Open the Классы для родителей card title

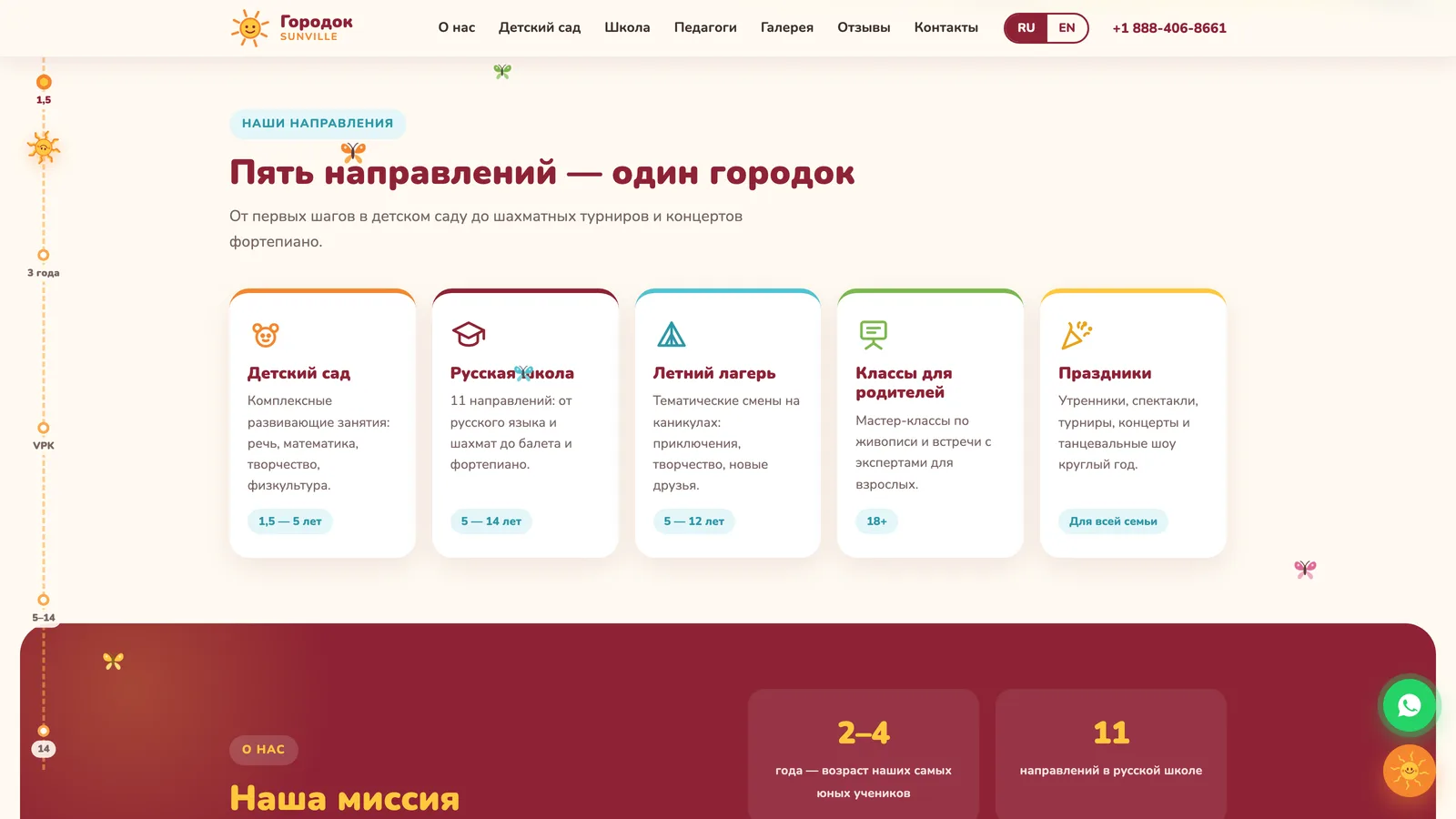tap(904, 383)
